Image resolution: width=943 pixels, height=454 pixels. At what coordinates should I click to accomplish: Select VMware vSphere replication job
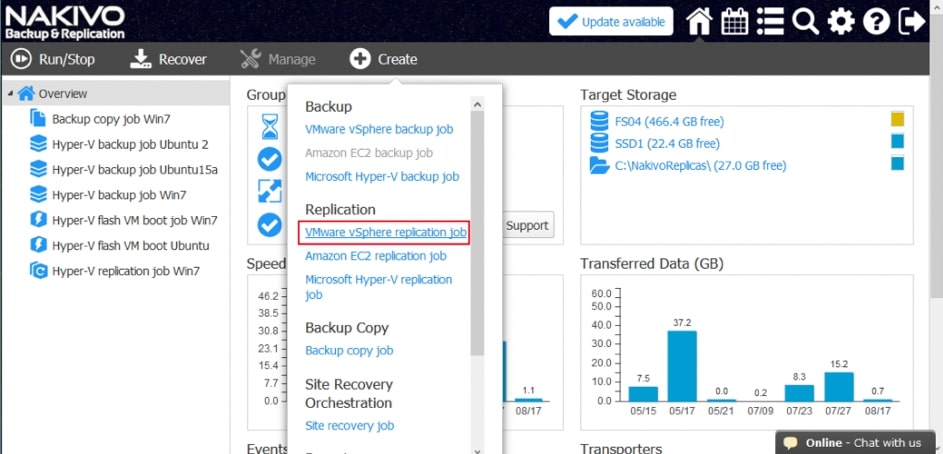click(x=385, y=232)
